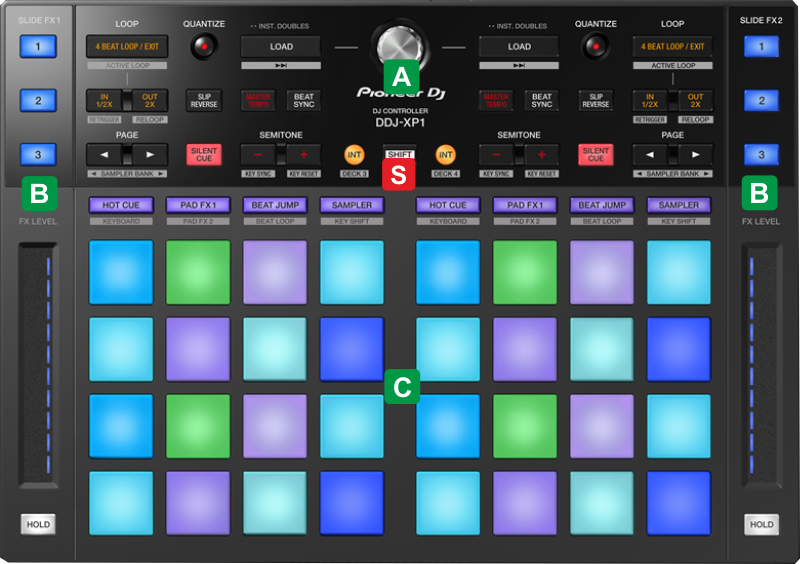Select the left deck SAMPLER pad mode
This screenshot has height=564, width=800.
click(352, 205)
